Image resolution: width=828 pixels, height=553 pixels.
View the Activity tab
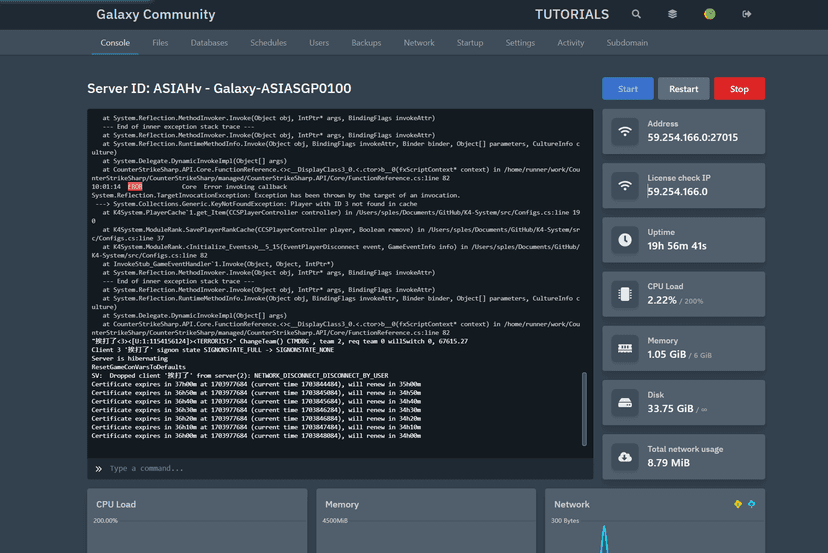click(571, 43)
